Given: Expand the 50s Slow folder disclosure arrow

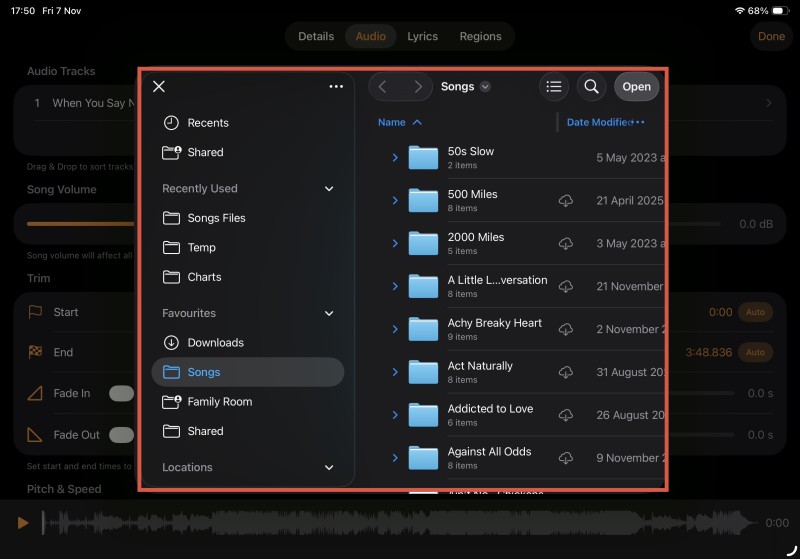Looking at the screenshot, I should 395,158.
